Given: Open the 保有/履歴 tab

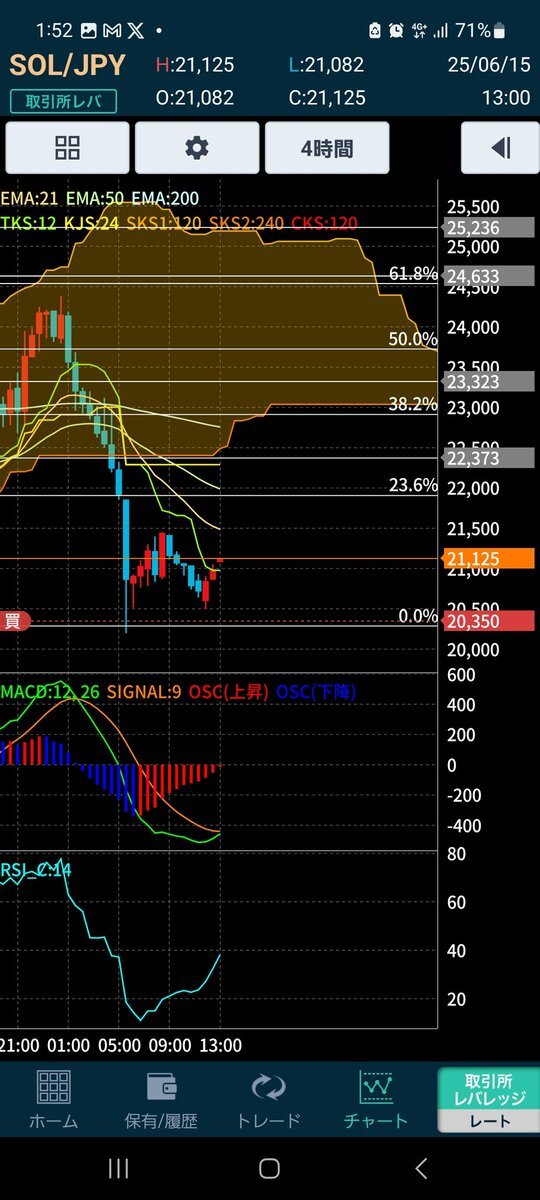Looking at the screenshot, I should 161,1100.
